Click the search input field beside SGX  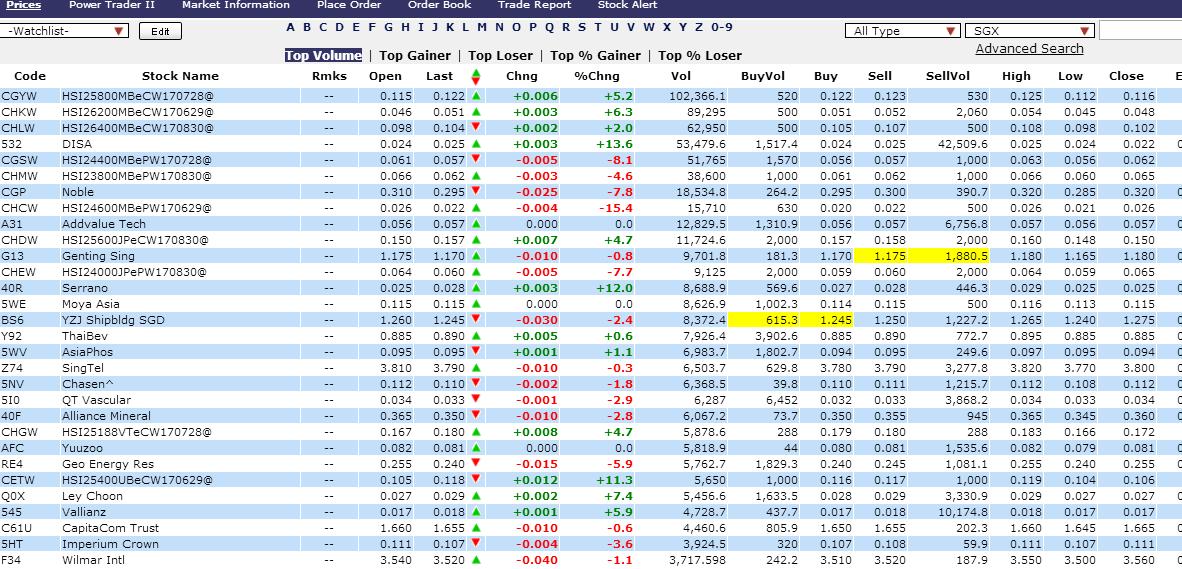pyautogui.click(x=1140, y=31)
